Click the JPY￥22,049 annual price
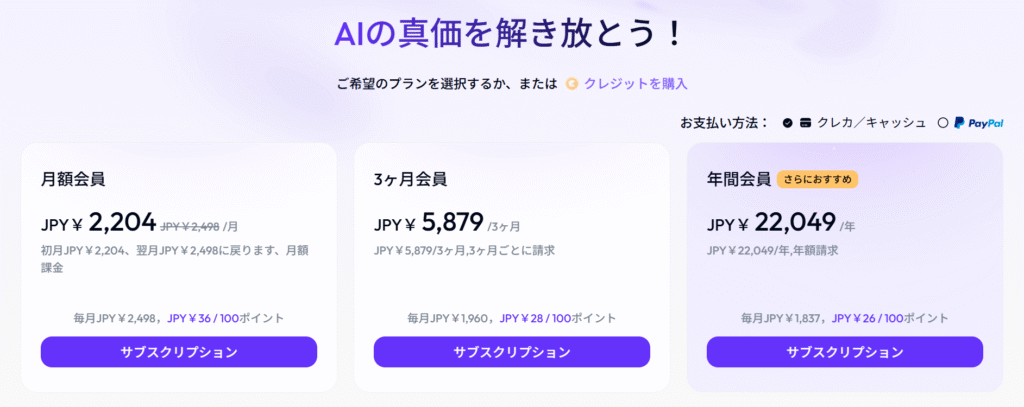This screenshot has height=407, width=1024. 770,224
